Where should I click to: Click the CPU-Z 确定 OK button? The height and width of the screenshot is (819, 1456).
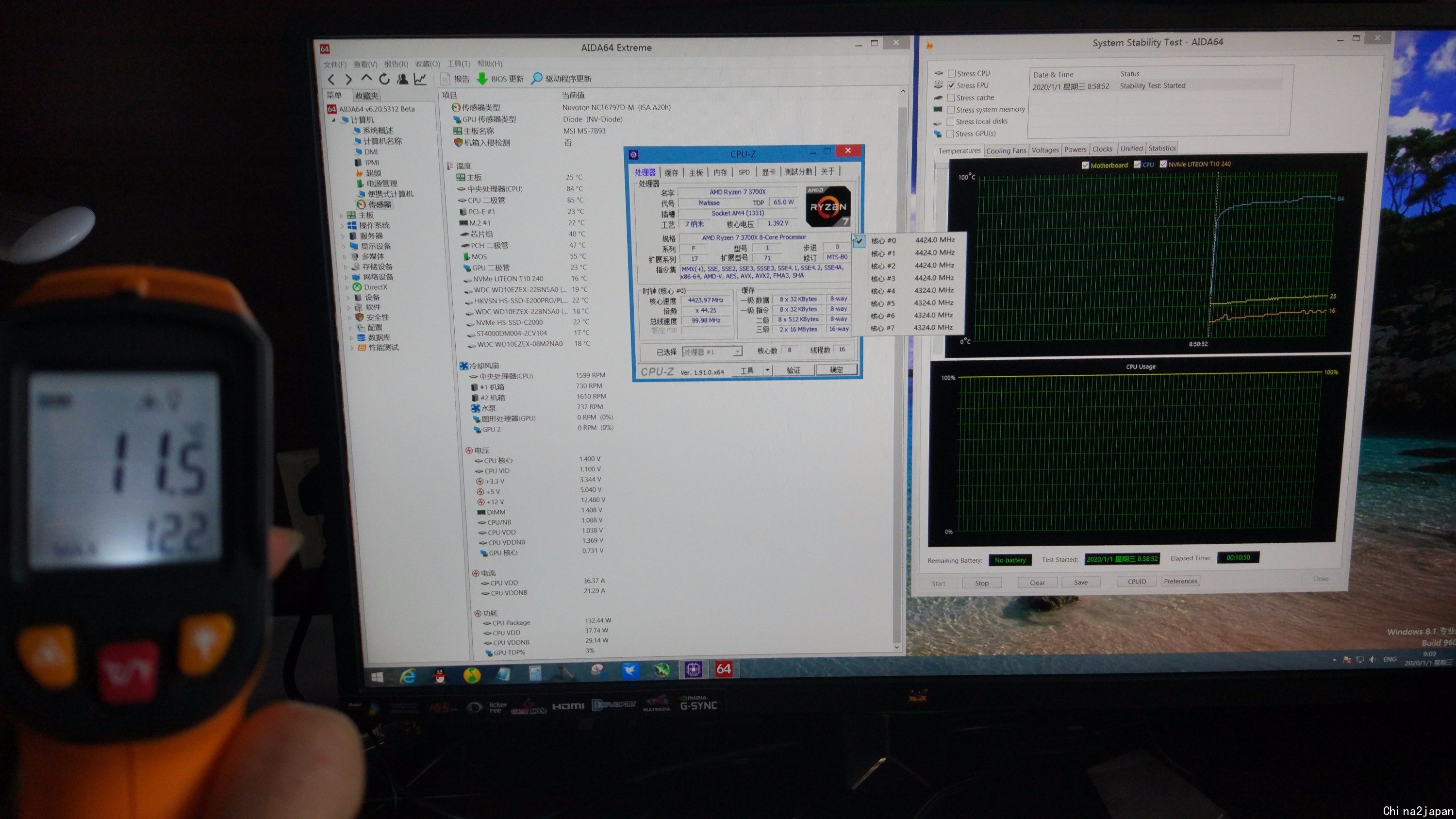click(x=837, y=369)
